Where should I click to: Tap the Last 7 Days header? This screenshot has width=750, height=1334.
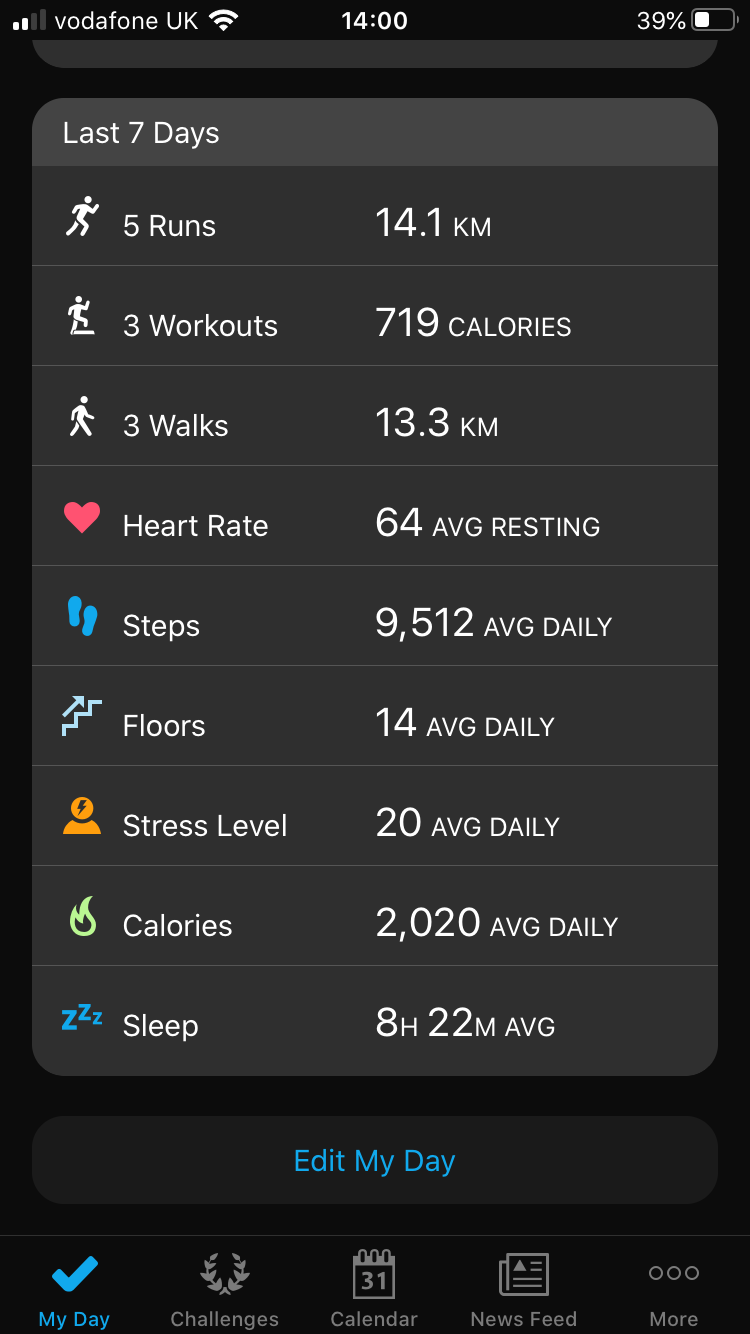(375, 133)
